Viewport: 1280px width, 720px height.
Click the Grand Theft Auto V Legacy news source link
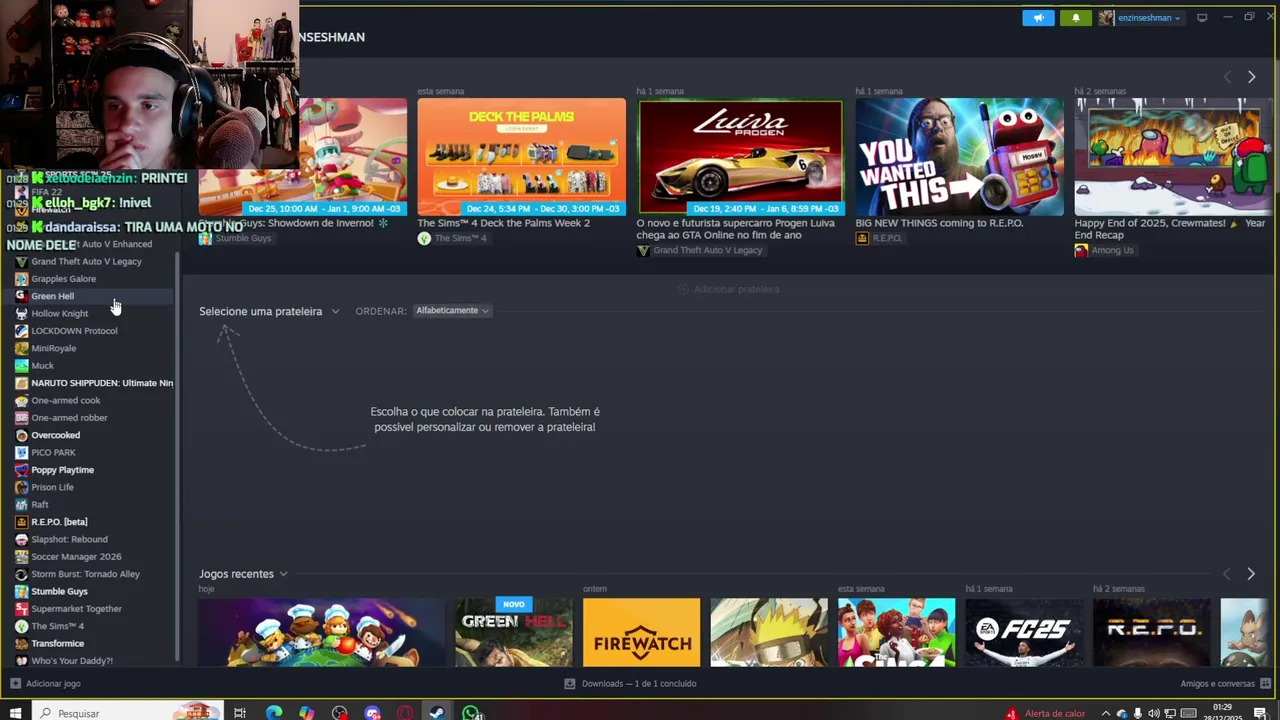point(707,250)
